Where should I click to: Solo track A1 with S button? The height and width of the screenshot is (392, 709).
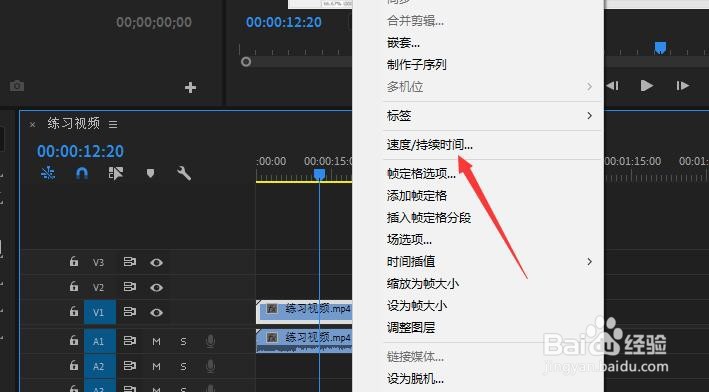click(x=183, y=342)
